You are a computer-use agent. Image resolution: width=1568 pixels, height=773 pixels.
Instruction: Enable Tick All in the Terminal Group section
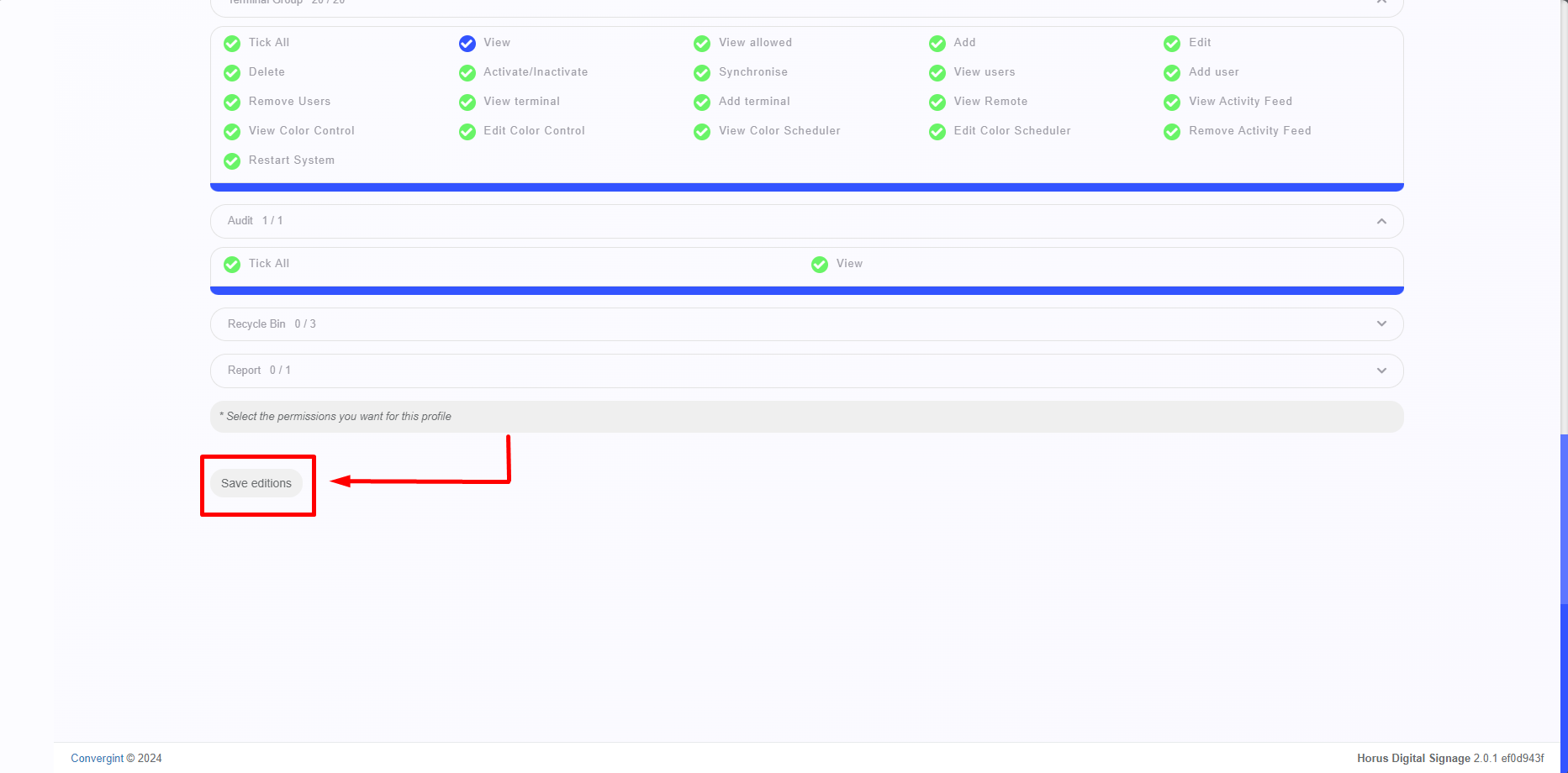[232, 43]
